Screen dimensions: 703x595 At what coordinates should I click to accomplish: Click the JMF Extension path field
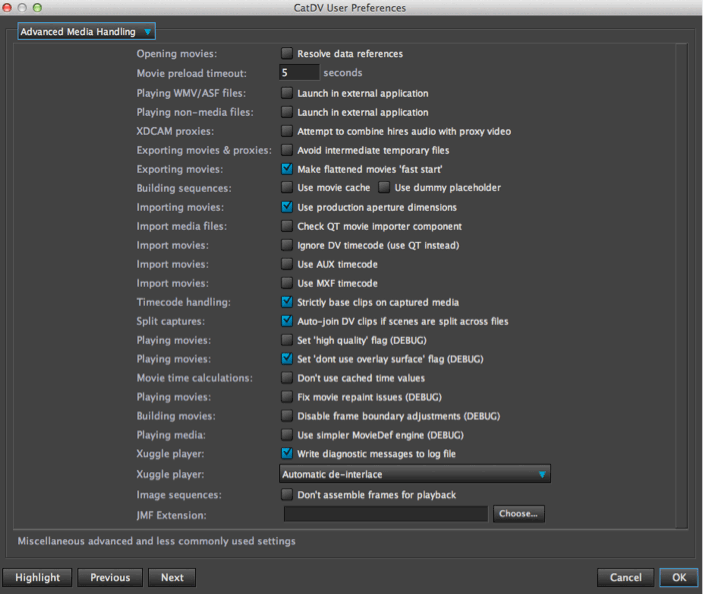pos(386,514)
